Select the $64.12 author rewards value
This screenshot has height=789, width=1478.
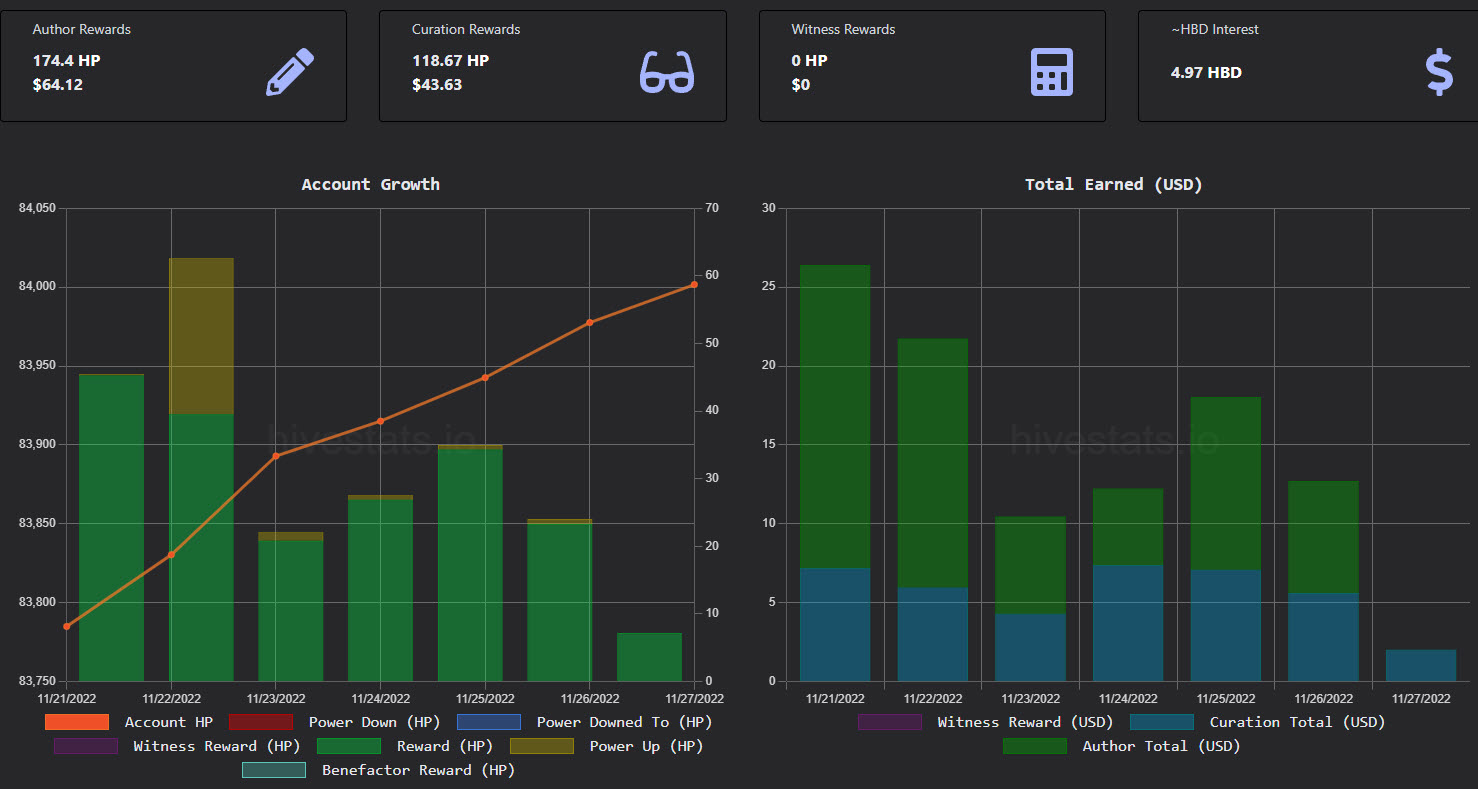click(x=58, y=84)
